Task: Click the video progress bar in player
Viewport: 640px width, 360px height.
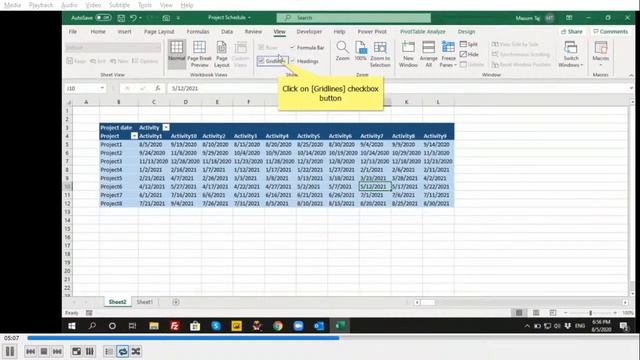Action: tap(331, 338)
